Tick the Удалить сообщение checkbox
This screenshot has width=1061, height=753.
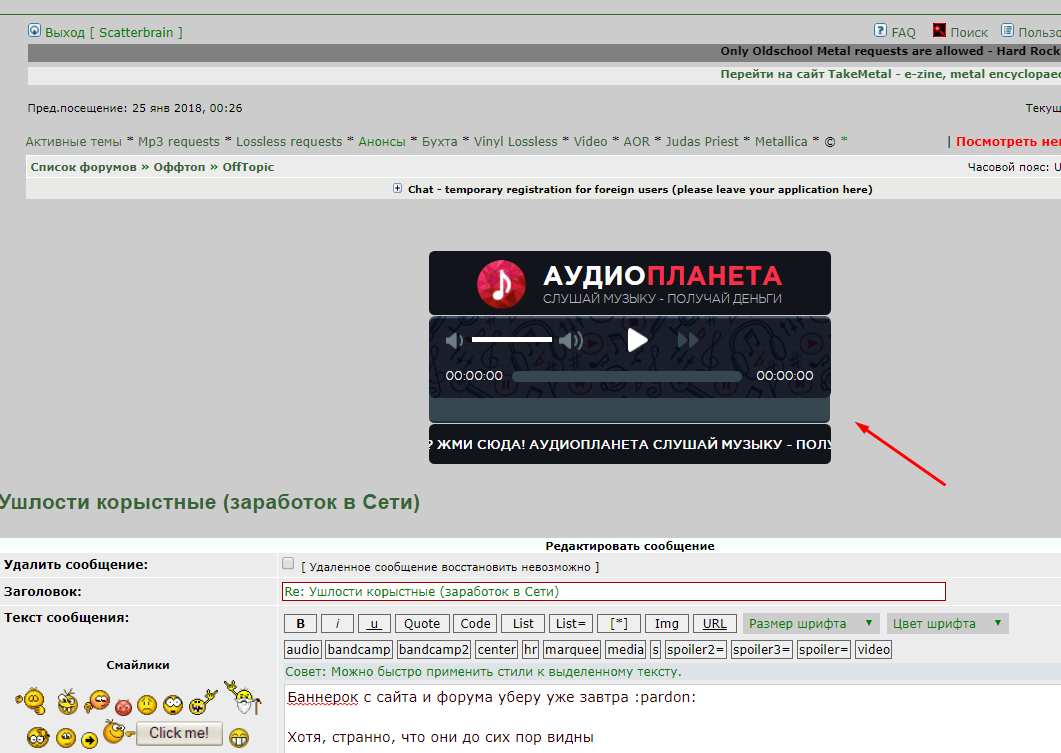point(288,564)
